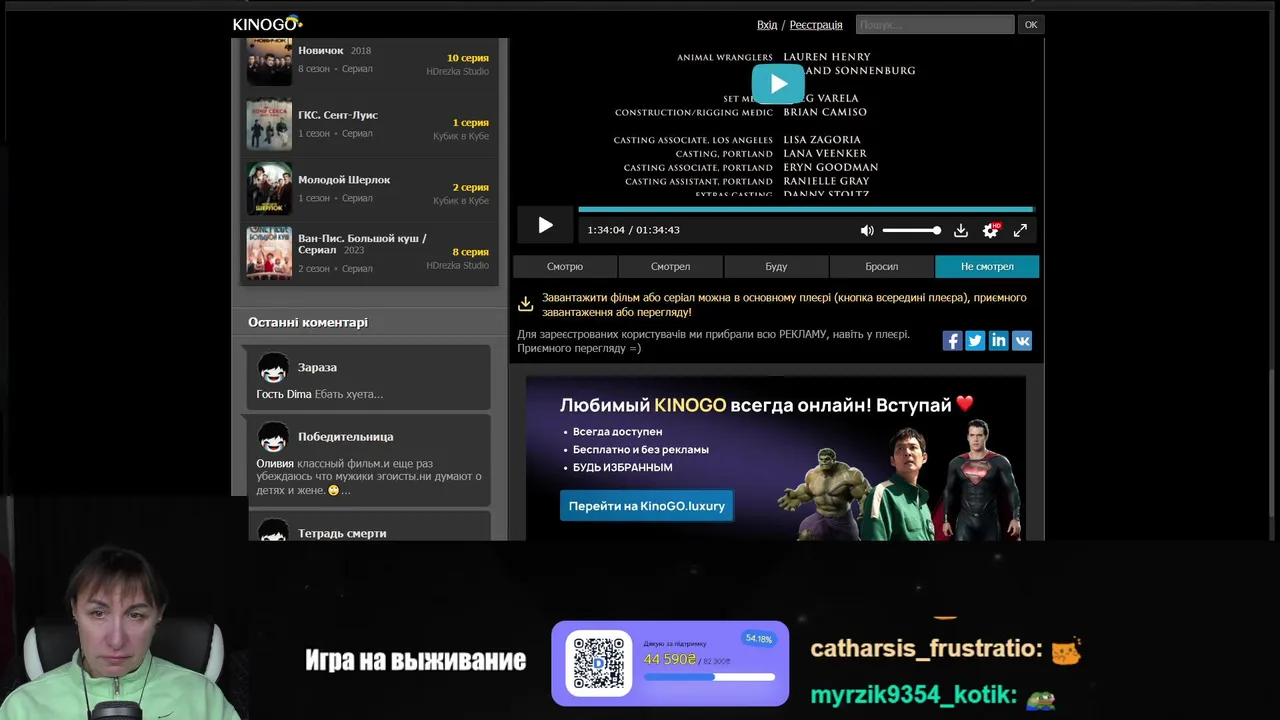This screenshot has height=720, width=1280.
Task: Open Ван-Пис. Большой куш / Сериал title
Action: coord(362,244)
